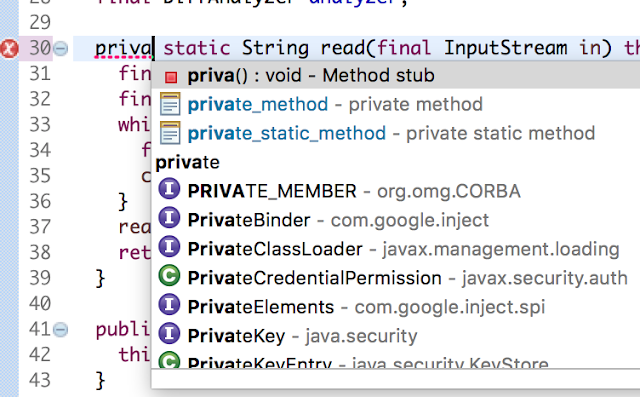Choose the private_method template proposal

click(395, 104)
